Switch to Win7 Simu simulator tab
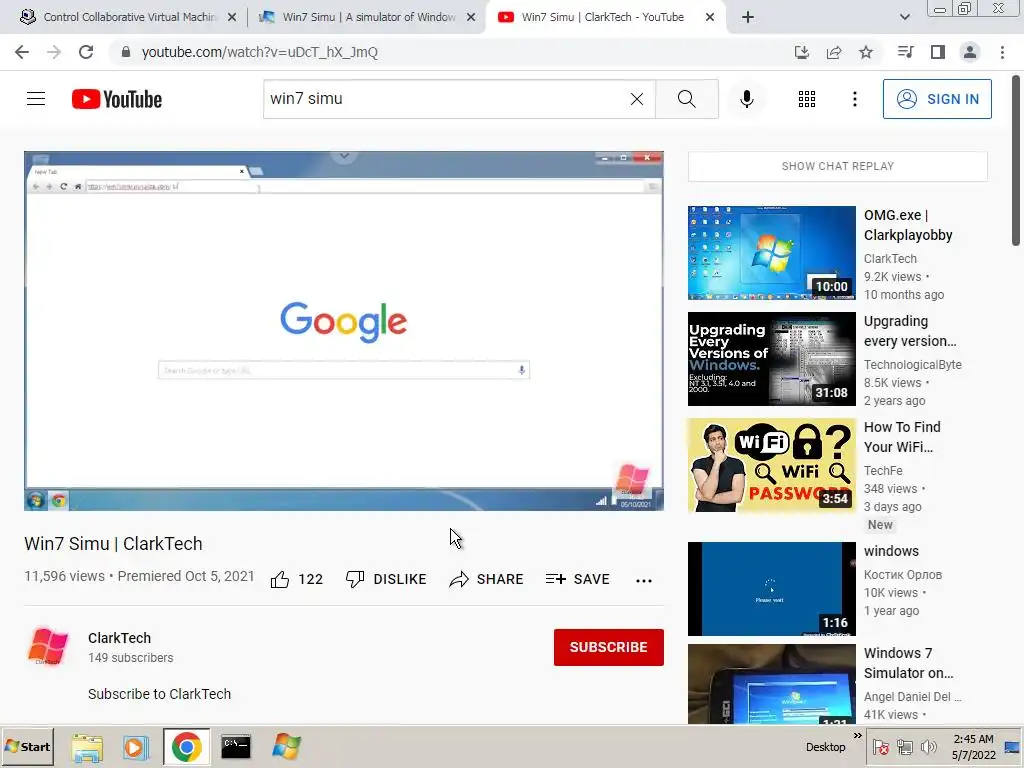The height and width of the screenshot is (768, 1024). pos(369,17)
